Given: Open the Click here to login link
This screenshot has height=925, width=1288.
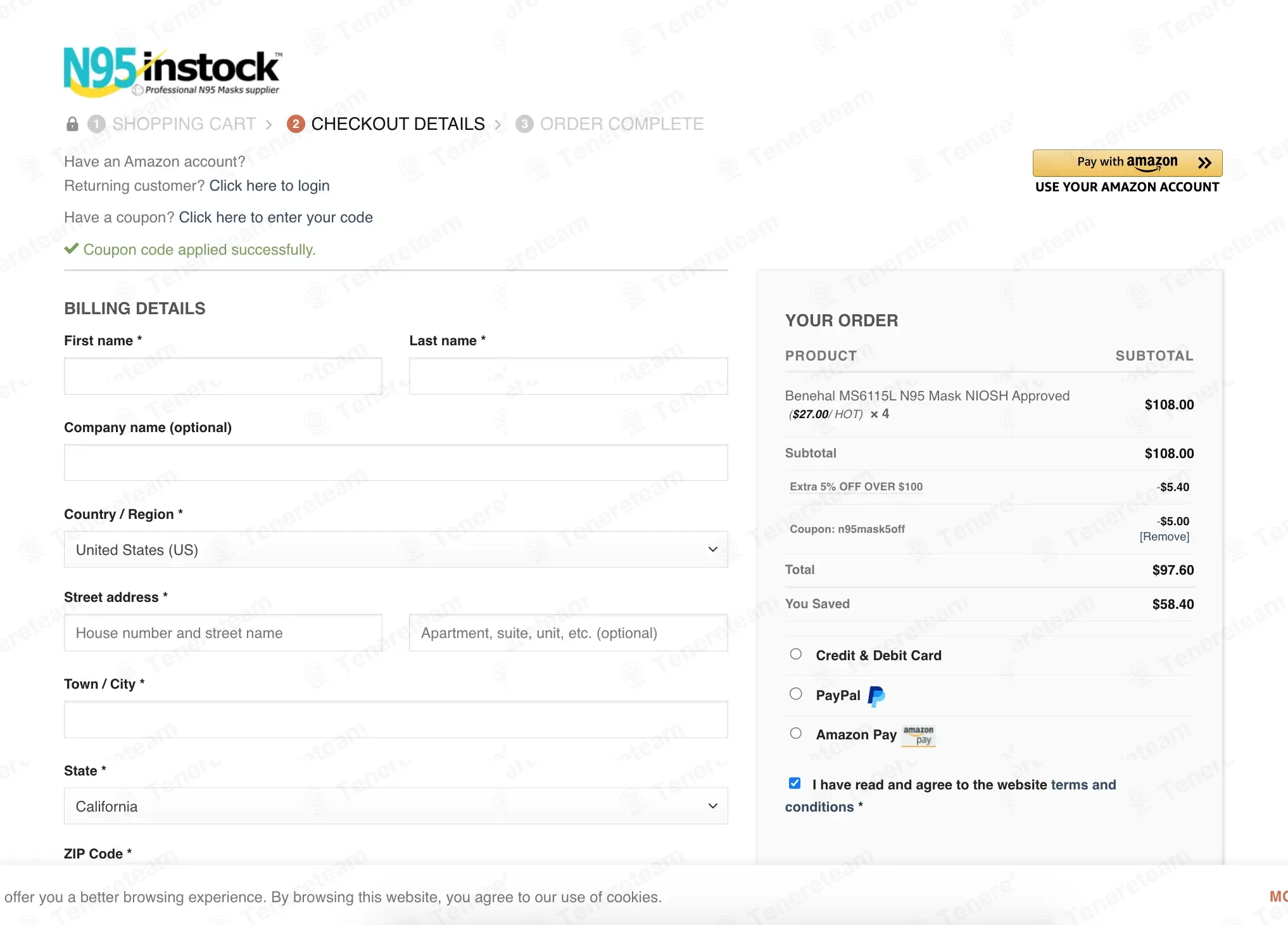Looking at the screenshot, I should 269,186.
